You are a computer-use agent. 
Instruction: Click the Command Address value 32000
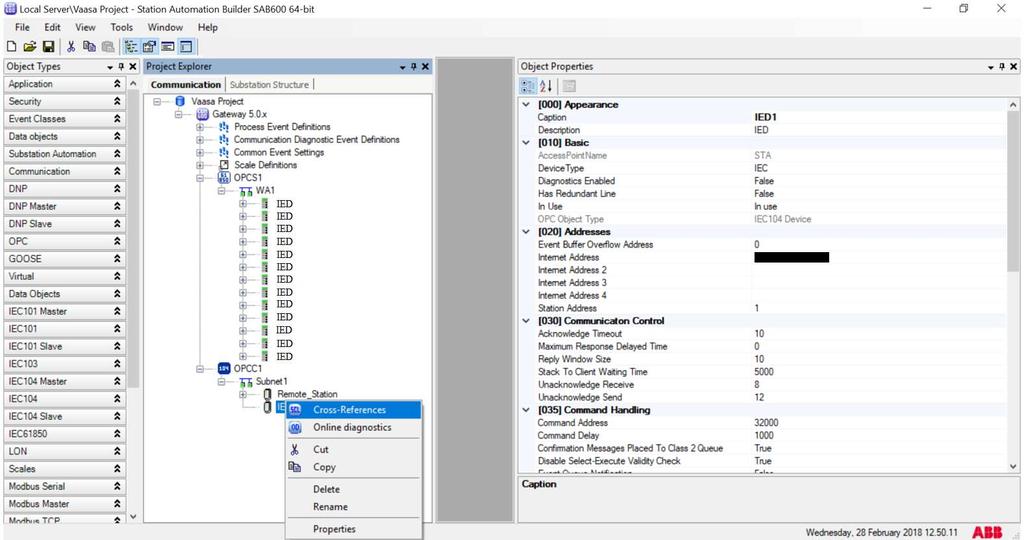click(x=879, y=423)
